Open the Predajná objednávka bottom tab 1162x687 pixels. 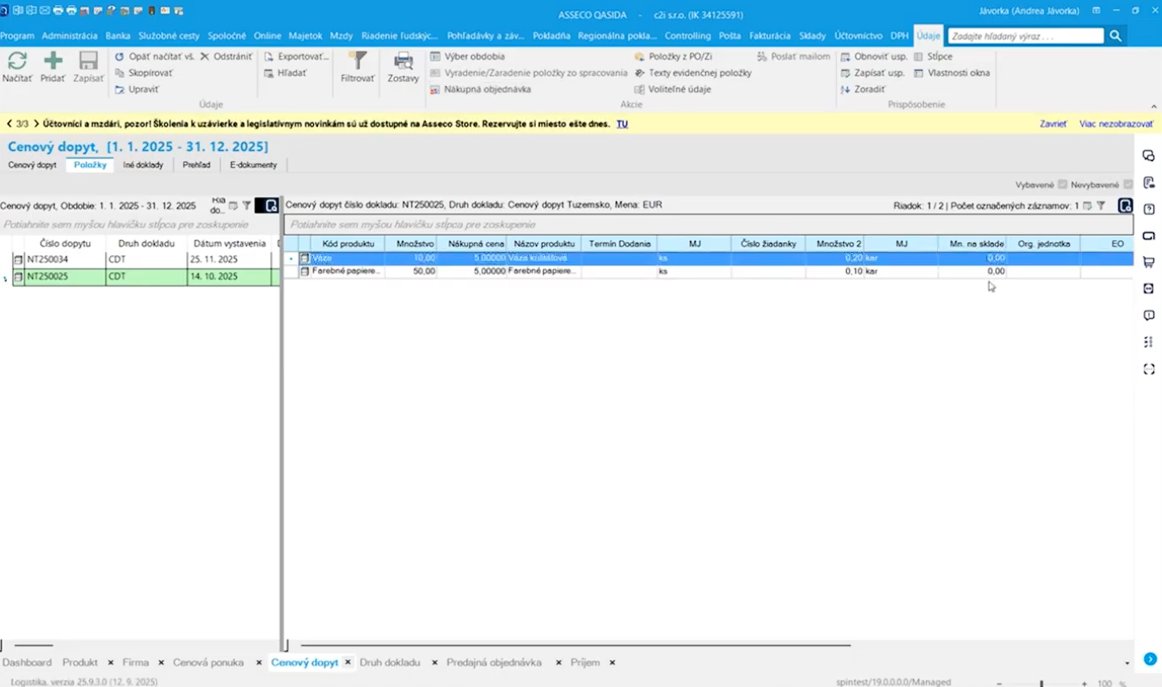click(494, 663)
